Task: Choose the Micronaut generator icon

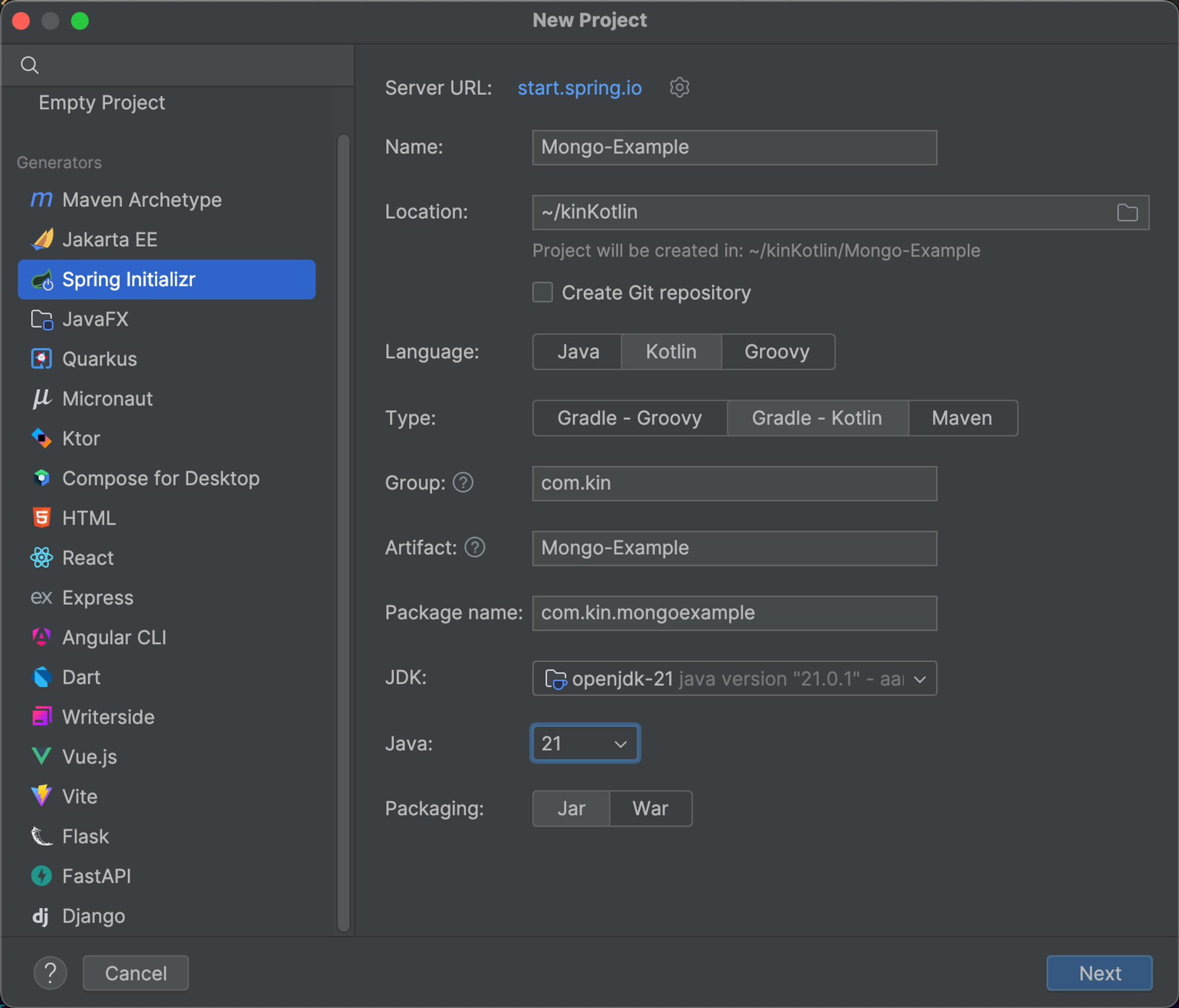Action: [x=41, y=398]
